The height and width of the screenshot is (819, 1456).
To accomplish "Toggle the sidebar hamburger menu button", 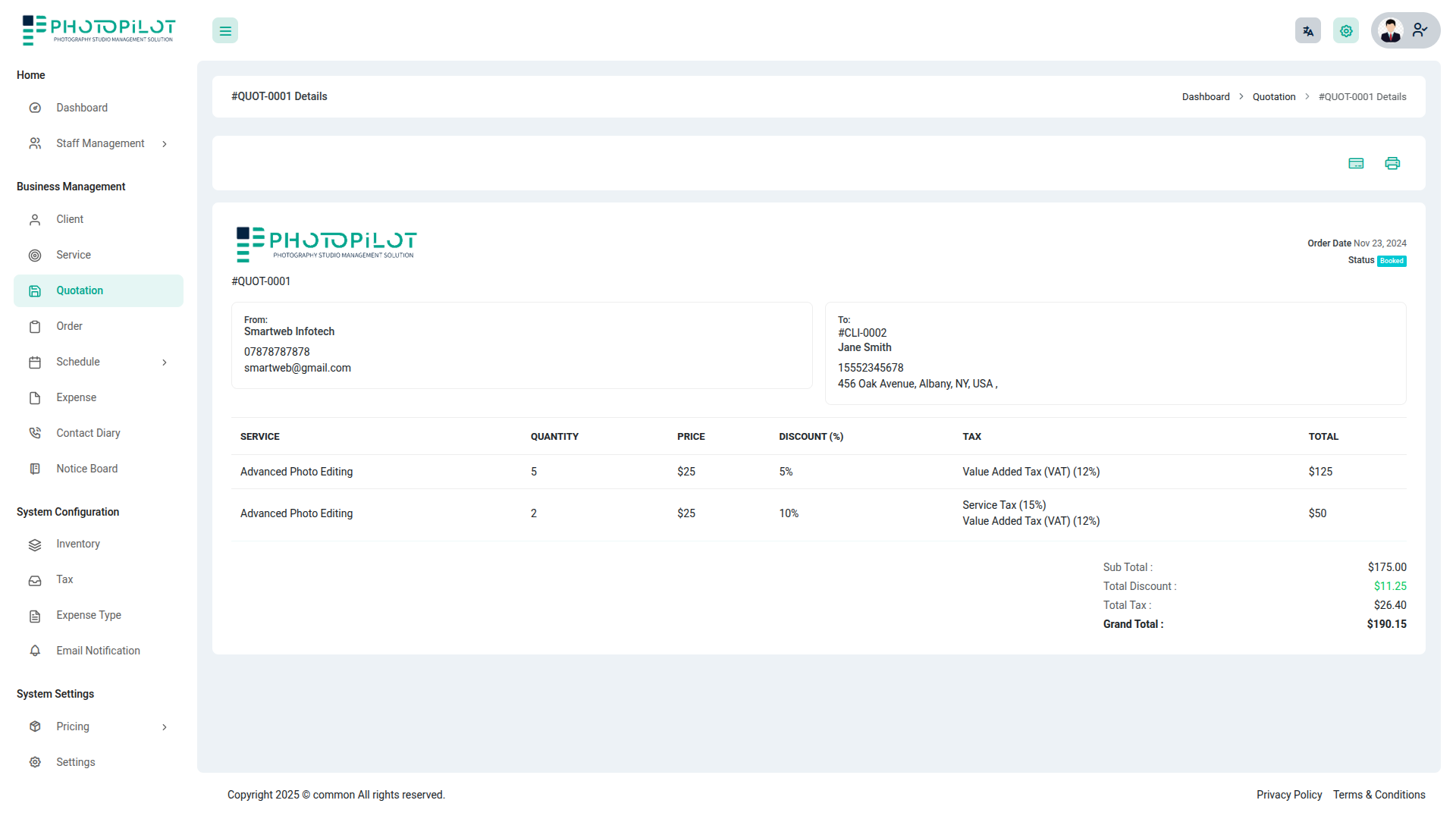I will click(x=225, y=31).
